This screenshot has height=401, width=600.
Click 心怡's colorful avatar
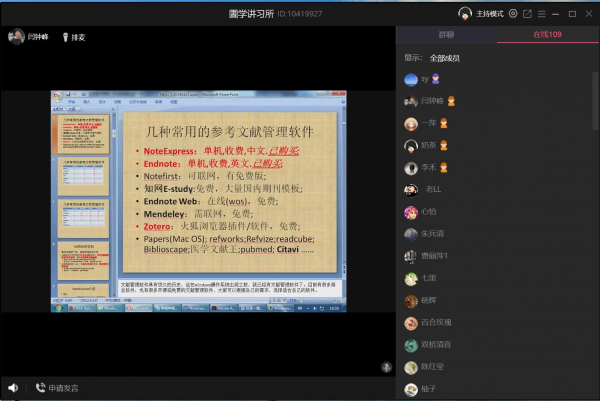click(411, 212)
